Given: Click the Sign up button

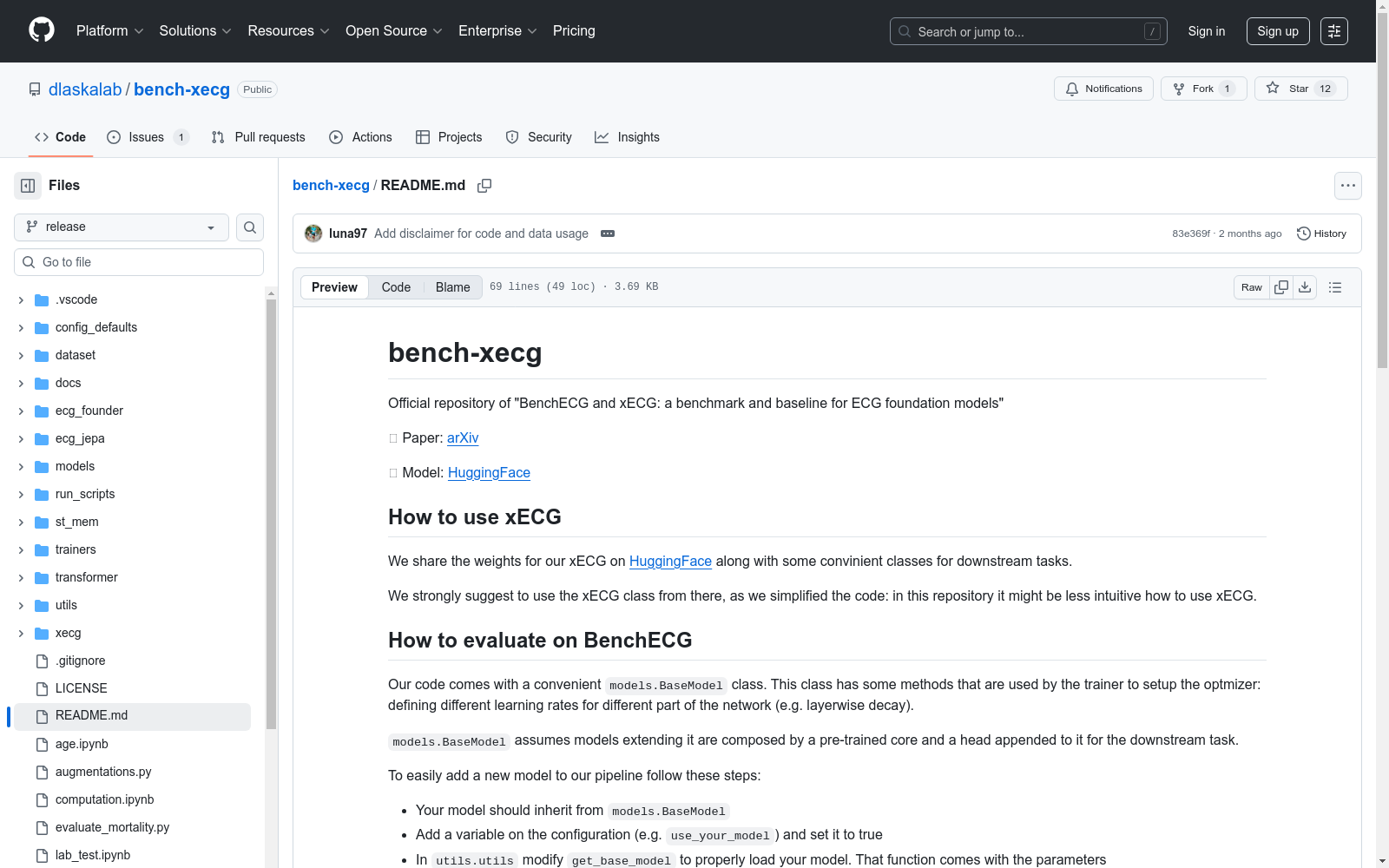Looking at the screenshot, I should [x=1278, y=31].
